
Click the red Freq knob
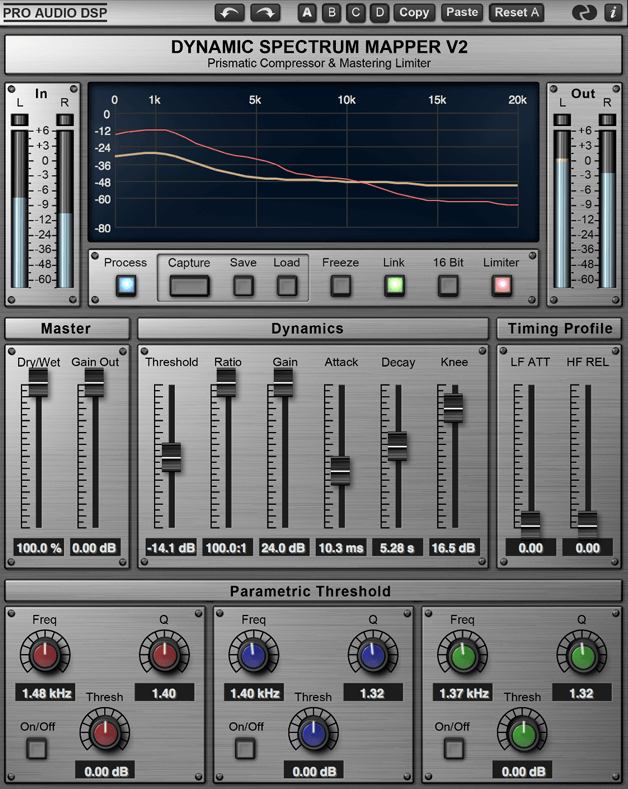click(x=45, y=655)
